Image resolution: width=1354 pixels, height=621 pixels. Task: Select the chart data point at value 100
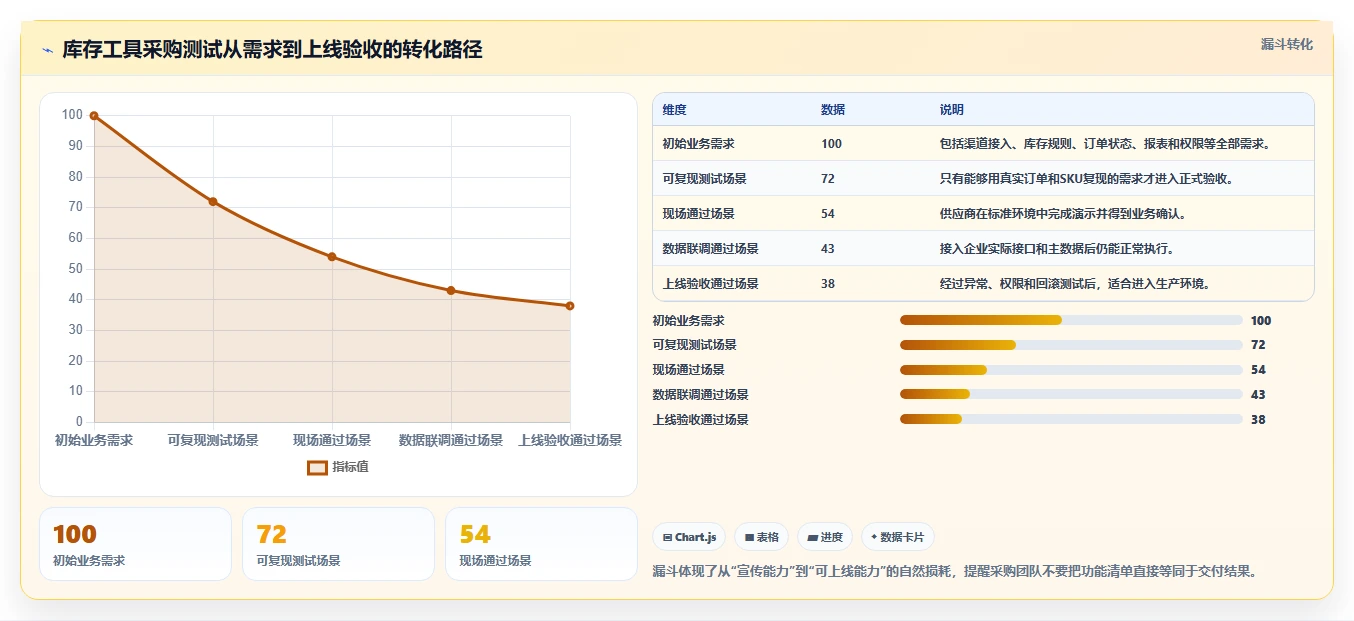pos(94,116)
